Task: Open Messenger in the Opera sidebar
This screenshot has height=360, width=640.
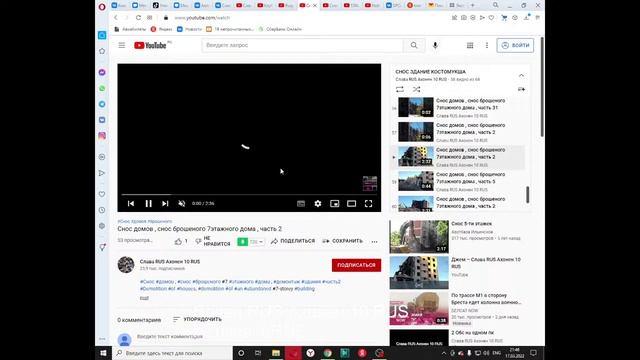Action: 102,72
